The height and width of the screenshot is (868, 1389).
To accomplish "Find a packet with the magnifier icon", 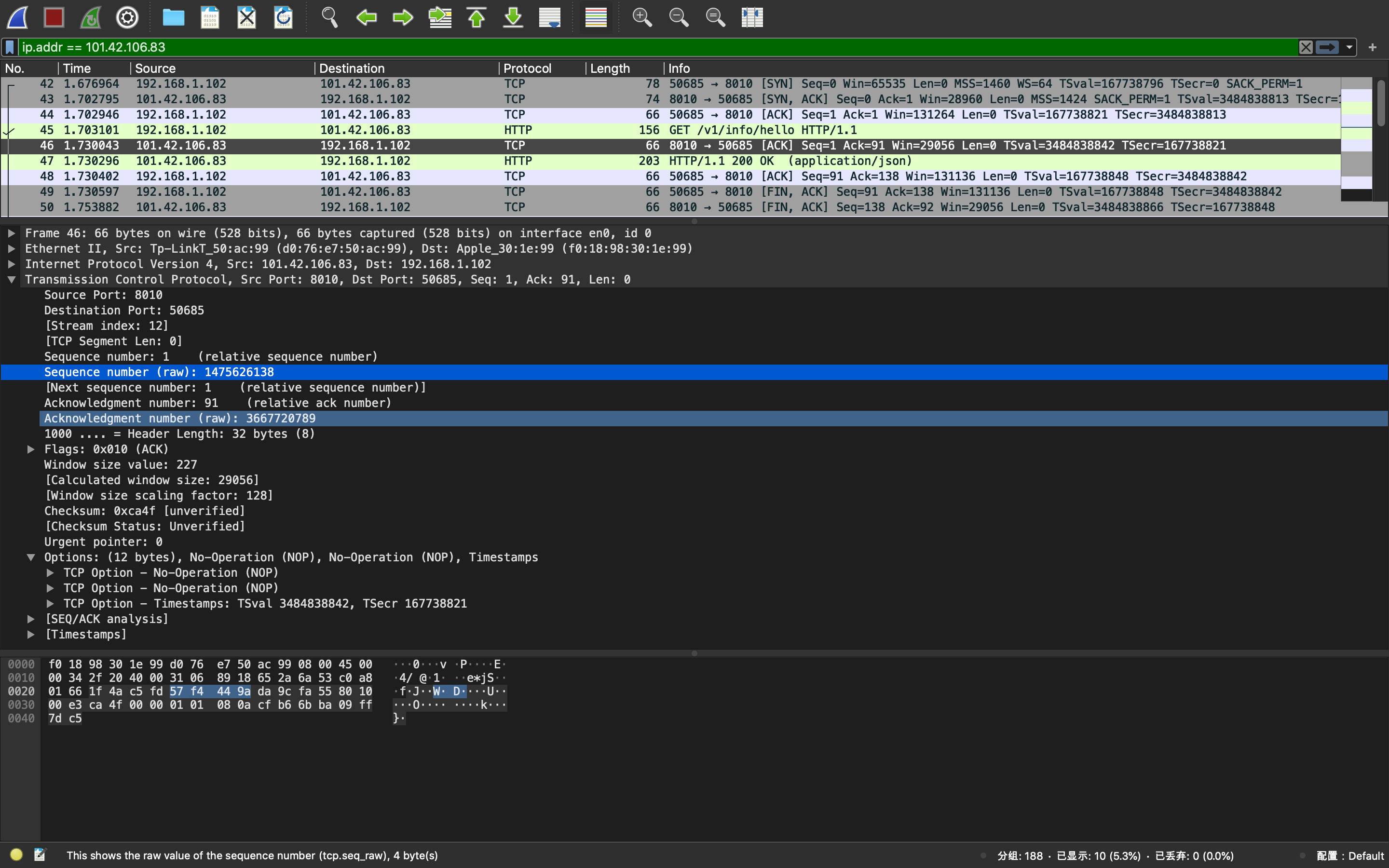I will [x=329, y=17].
